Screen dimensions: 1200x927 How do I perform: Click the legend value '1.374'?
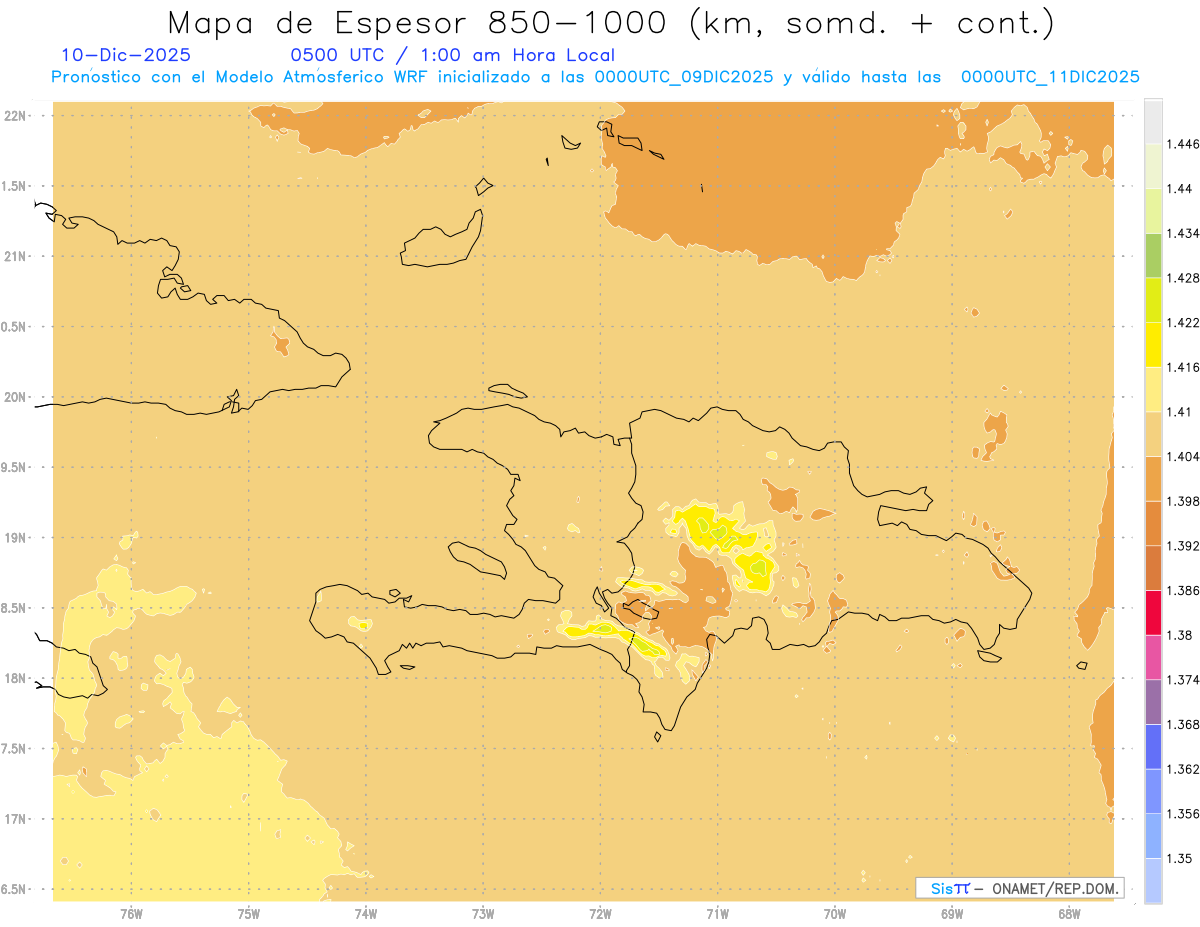click(x=1185, y=680)
